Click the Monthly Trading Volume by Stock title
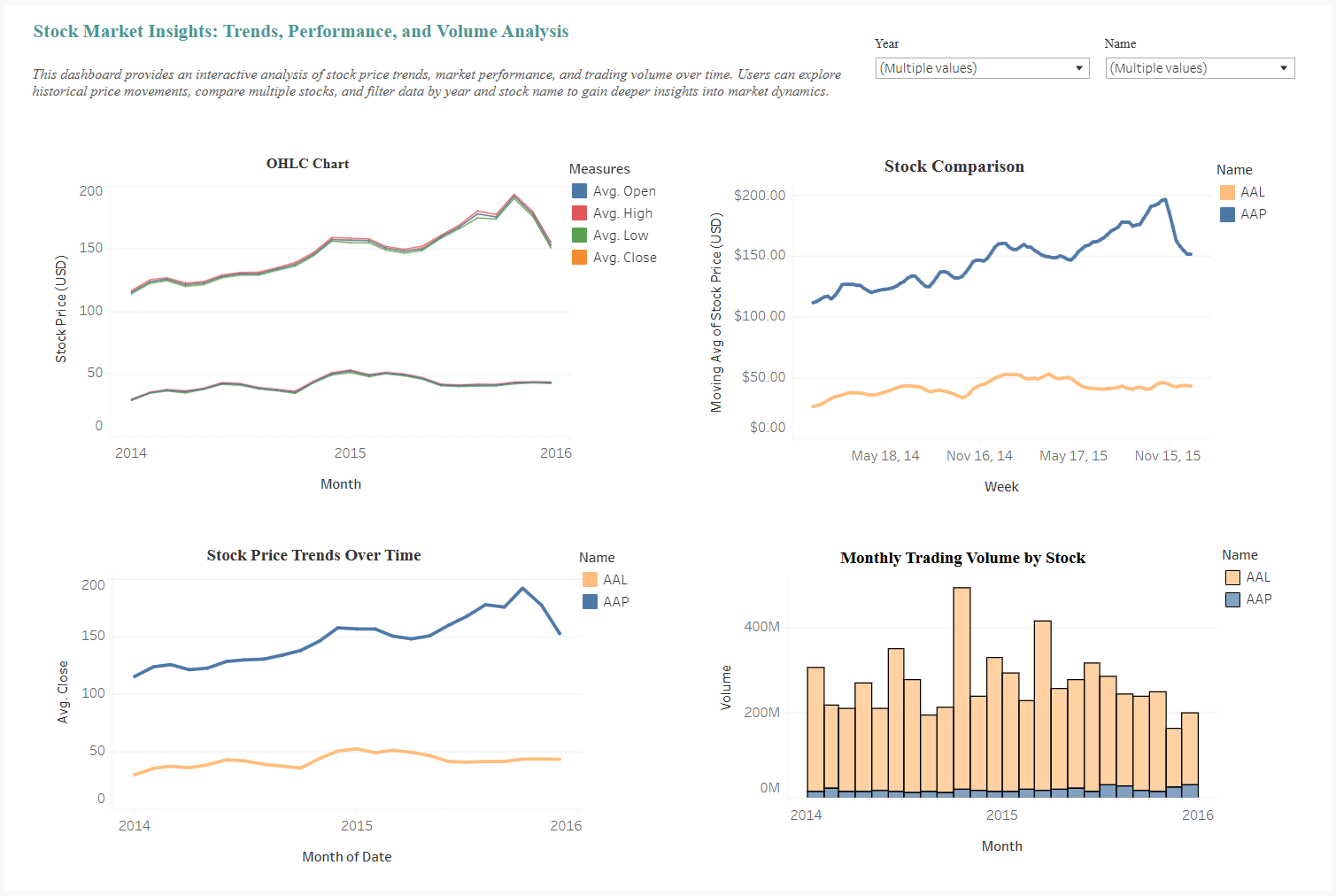The width and height of the screenshot is (1336, 896). [x=962, y=558]
